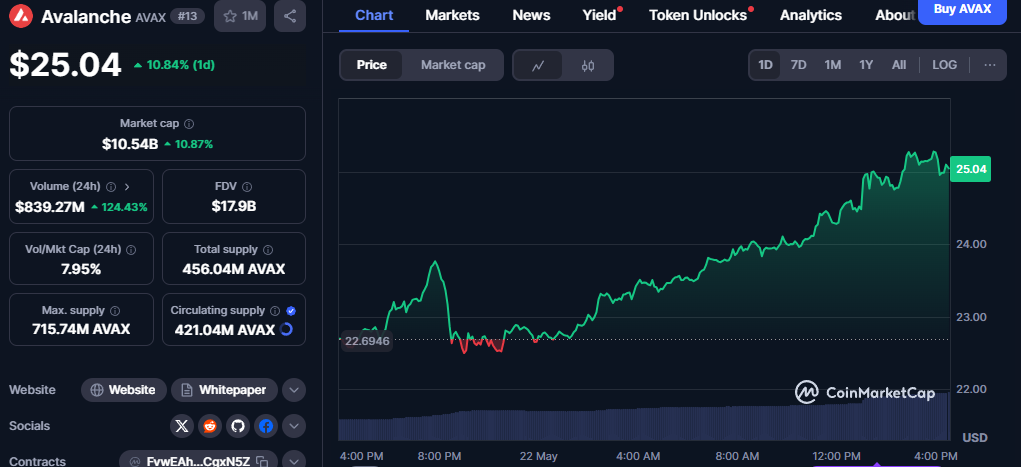Viewport: 1021px width, 467px height.
Task: Click info icon beside Max. supply
Action: pos(115,311)
